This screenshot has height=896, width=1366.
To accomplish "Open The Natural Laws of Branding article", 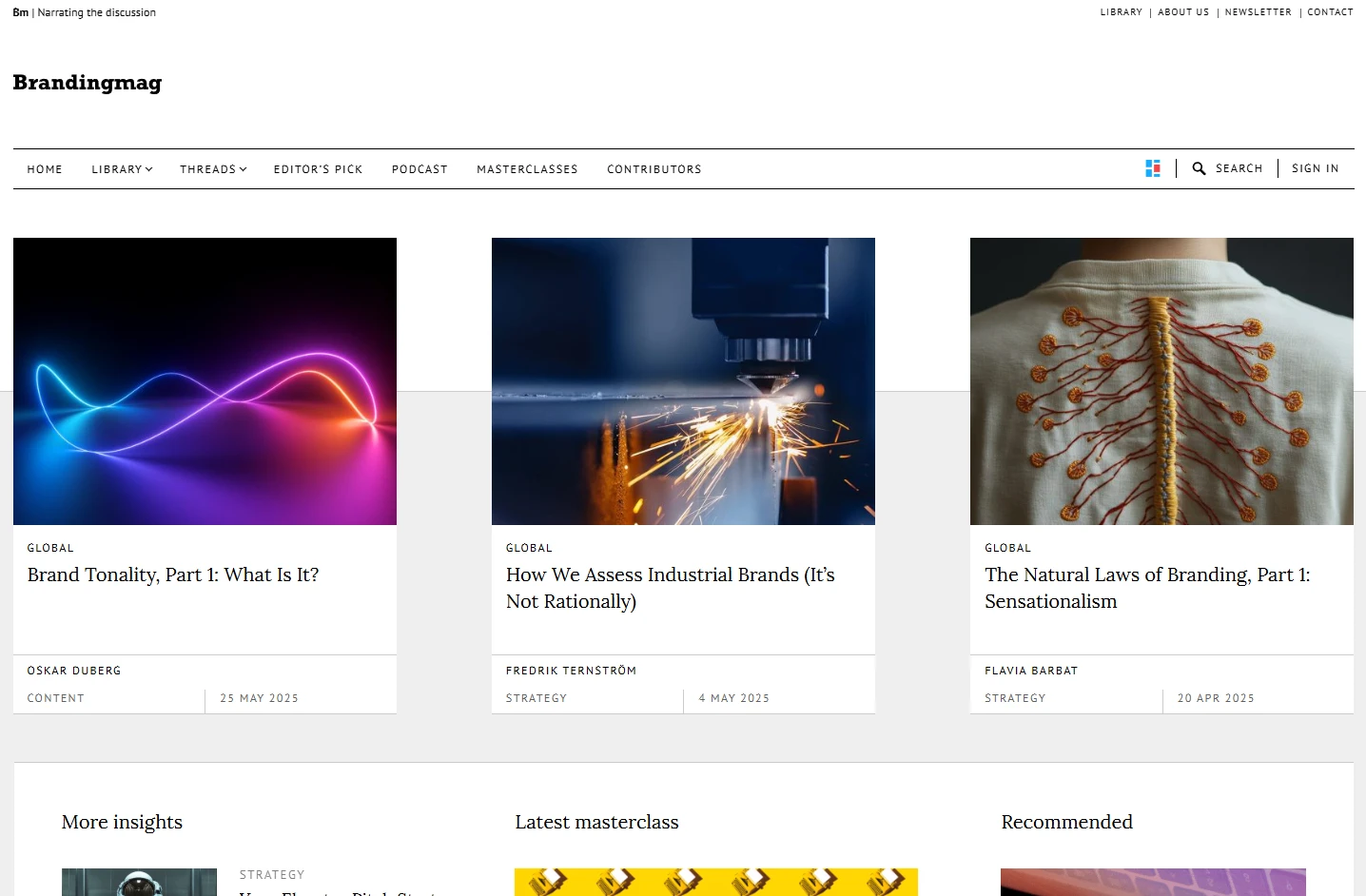I will coord(1147,588).
